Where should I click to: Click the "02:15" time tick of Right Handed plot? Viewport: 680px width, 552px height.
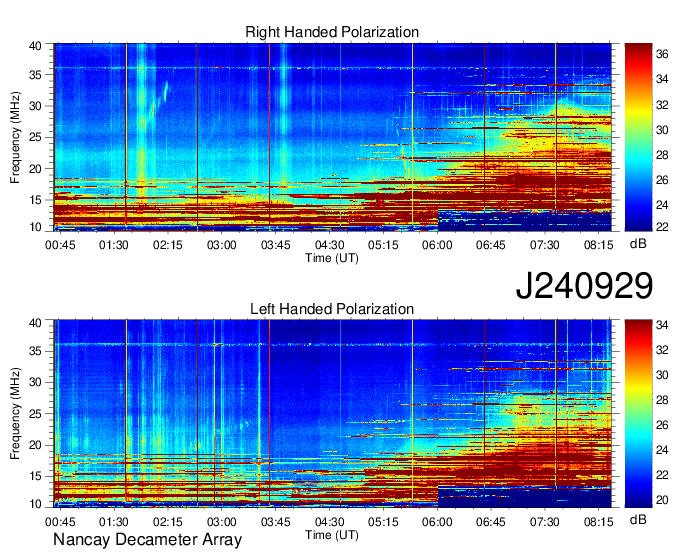(x=167, y=245)
